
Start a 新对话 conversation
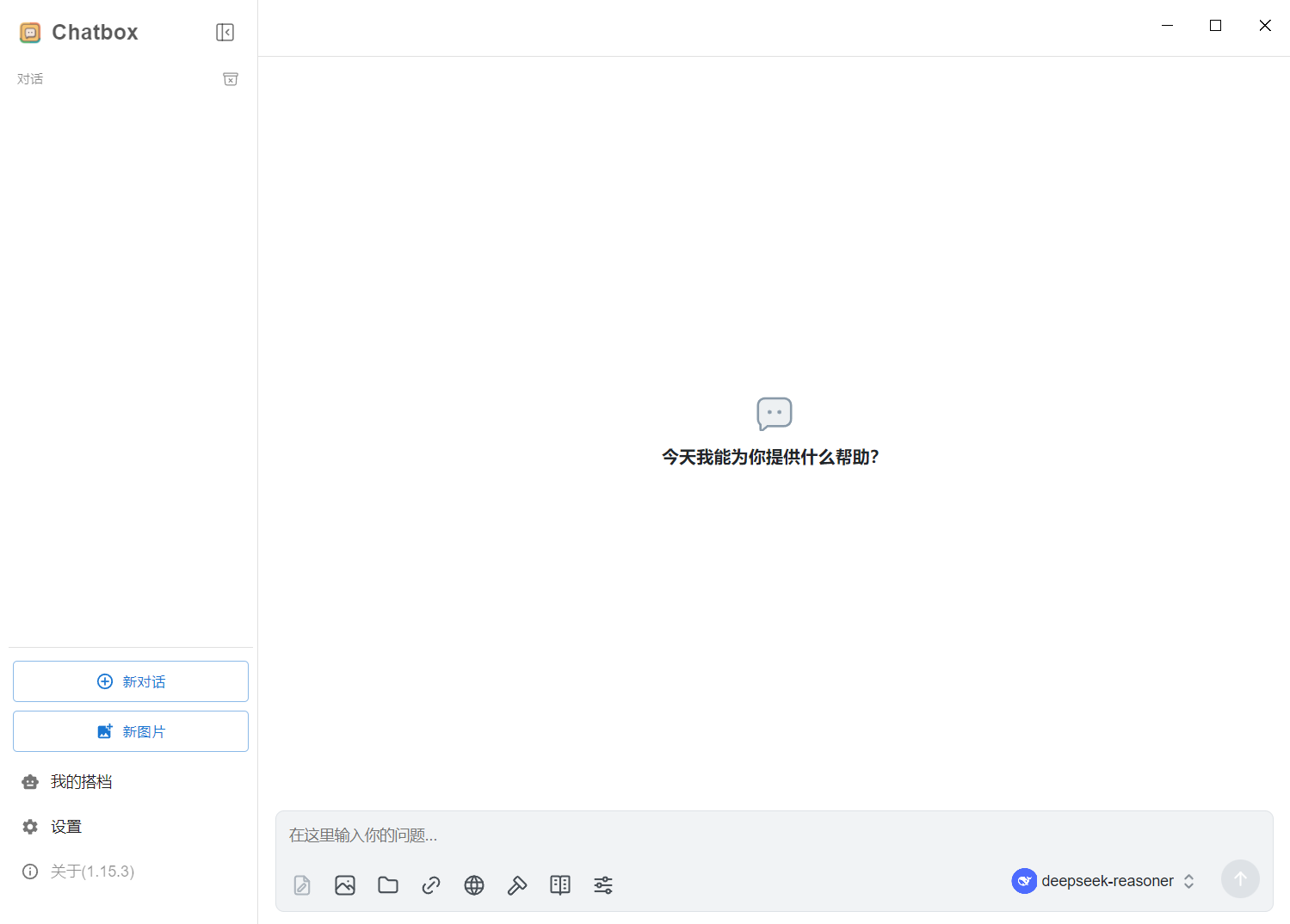(x=130, y=681)
